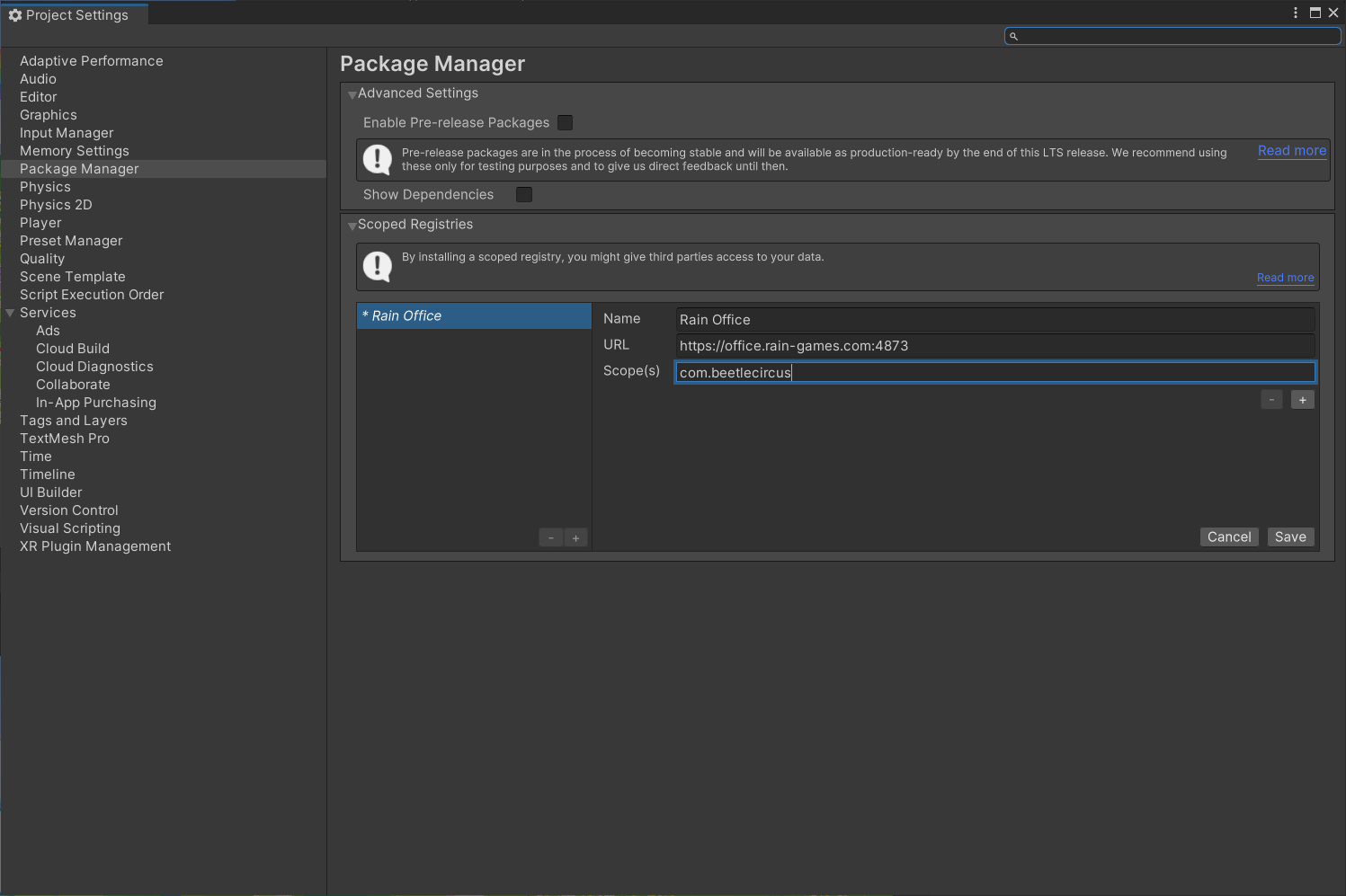Open Preset Manager settings
Screen dimensions: 1346x896
coord(71,241)
